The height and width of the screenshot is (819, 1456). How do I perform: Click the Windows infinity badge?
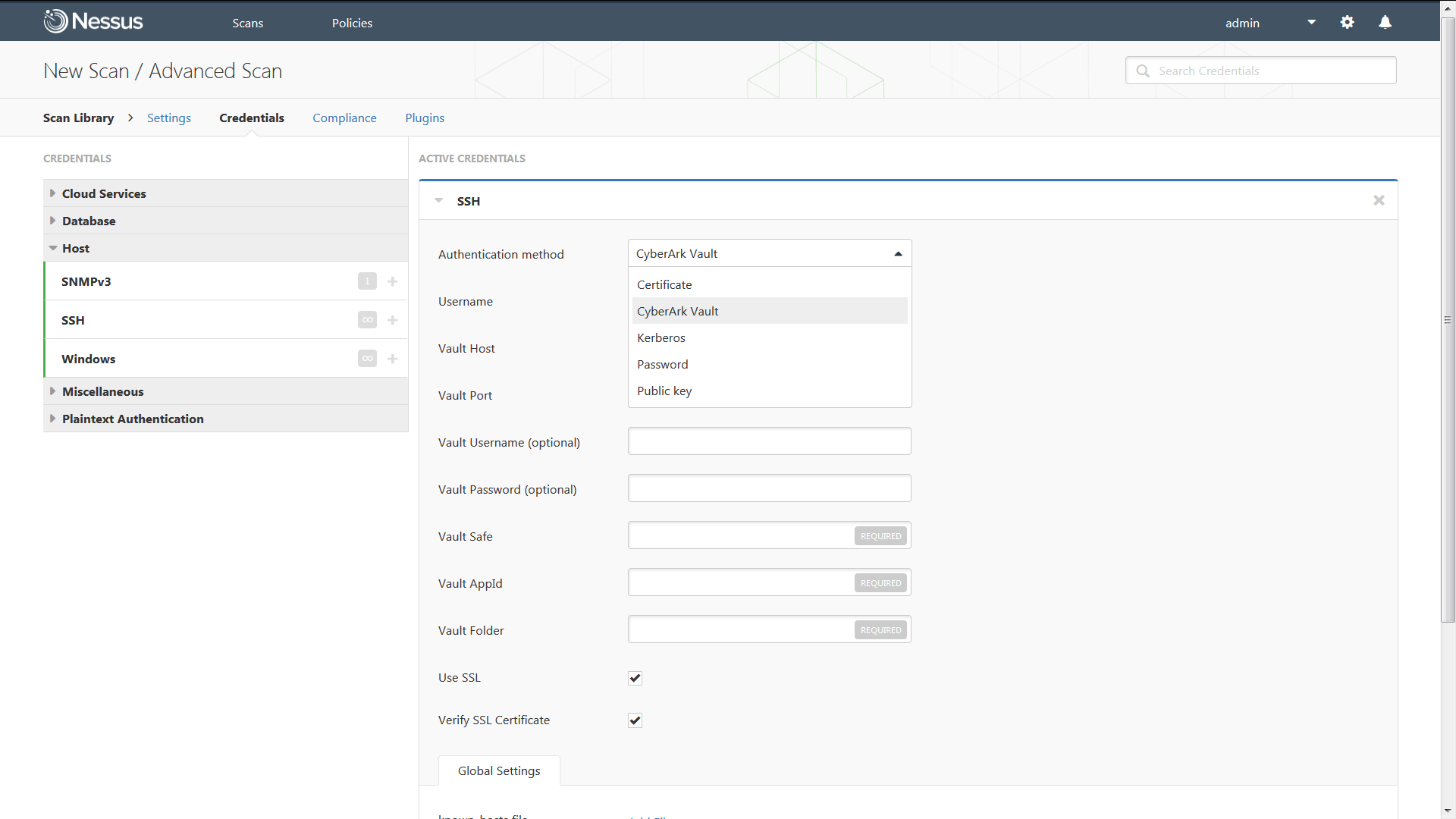pyautogui.click(x=367, y=359)
